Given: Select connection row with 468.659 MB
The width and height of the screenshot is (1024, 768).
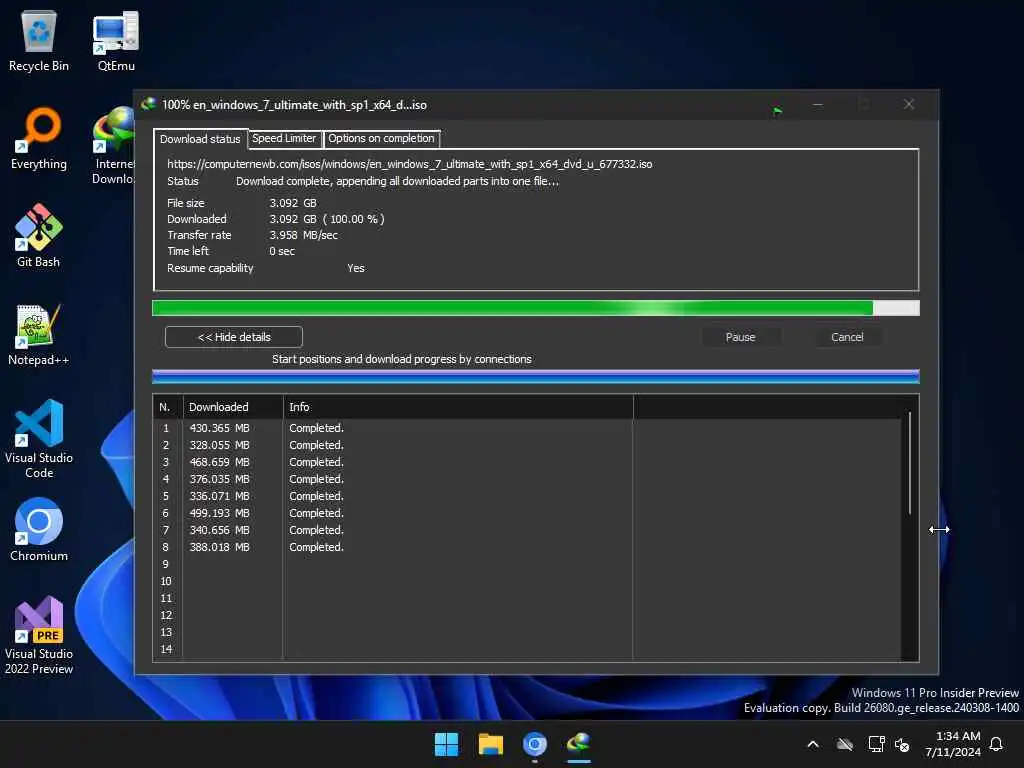Looking at the screenshot, I should pos(528,462).
